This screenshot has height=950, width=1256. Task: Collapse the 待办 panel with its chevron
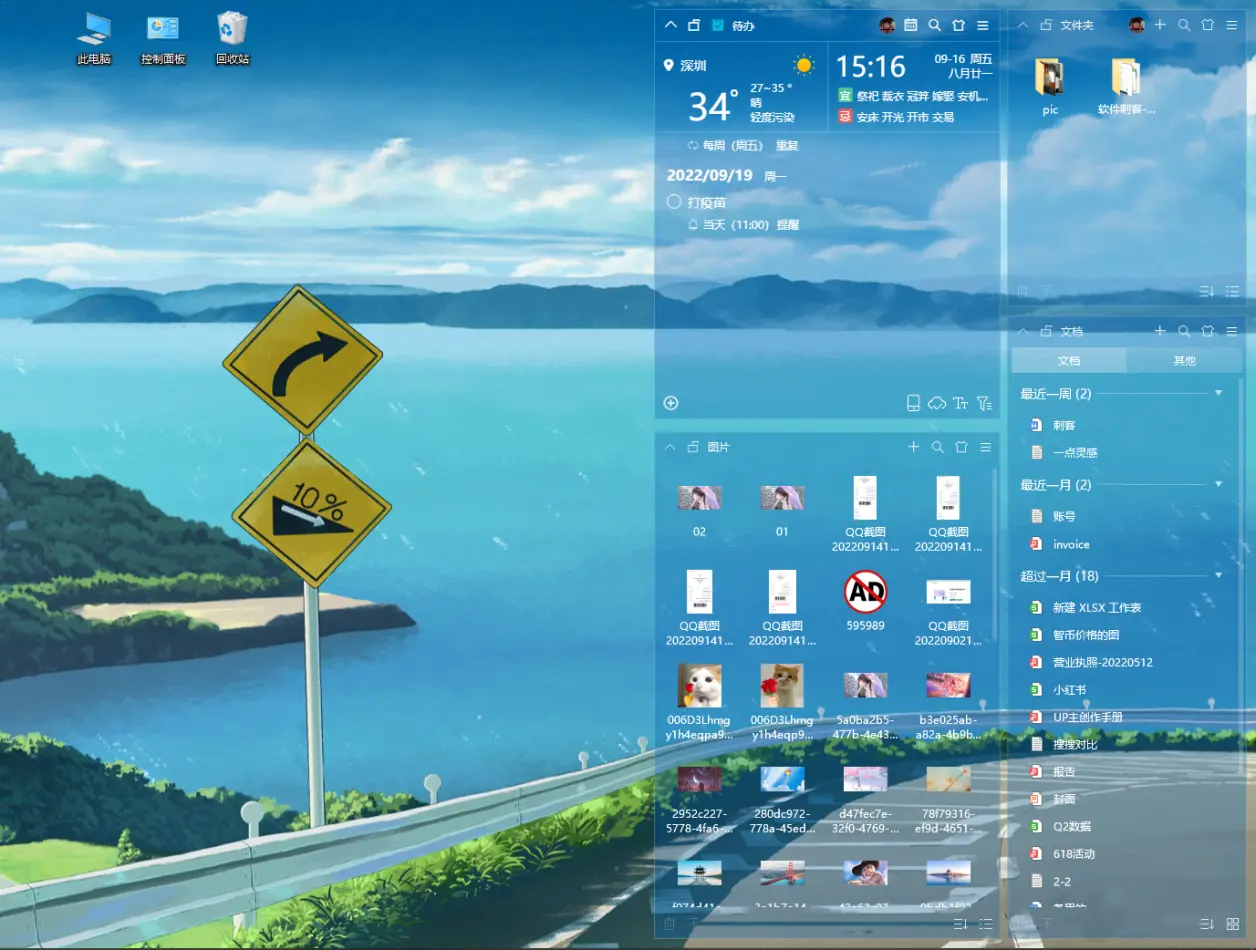(x=670, y=25)
